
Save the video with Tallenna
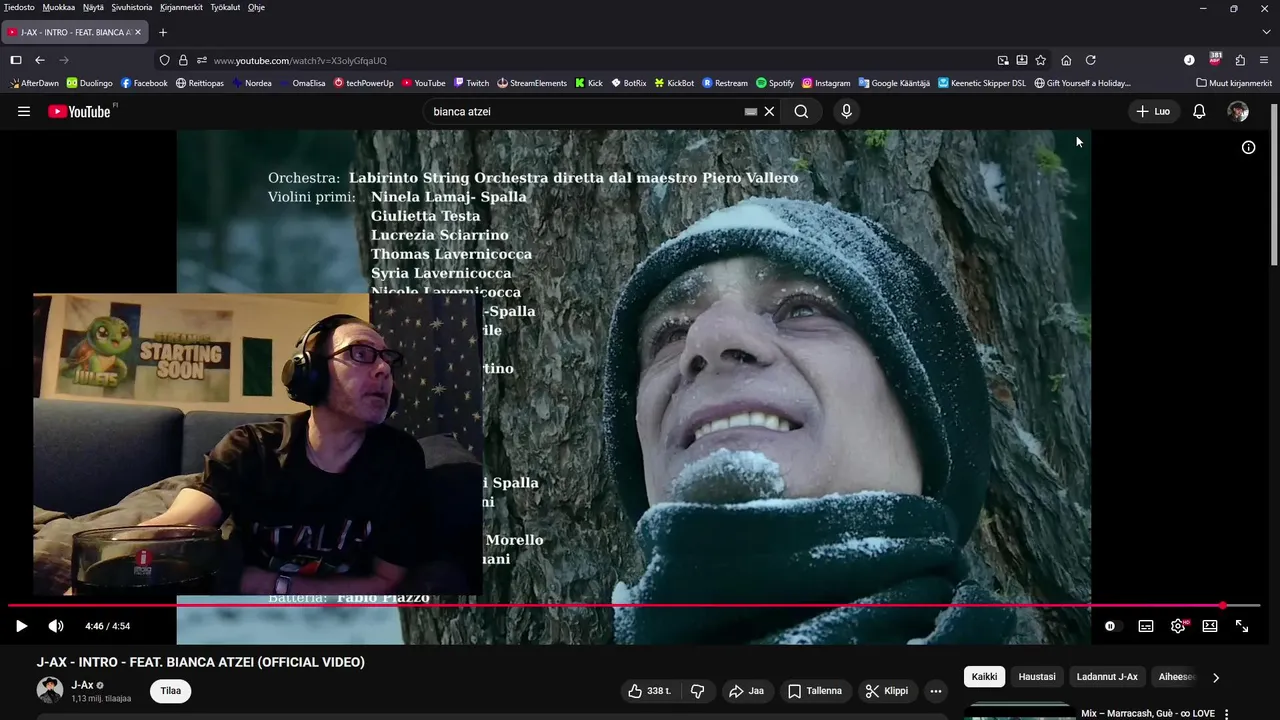(815, 691)
